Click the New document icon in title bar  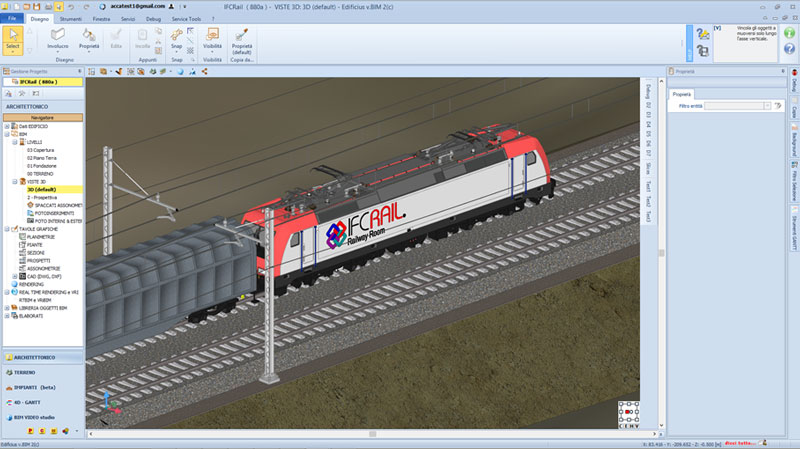click(x=16, y=7)
